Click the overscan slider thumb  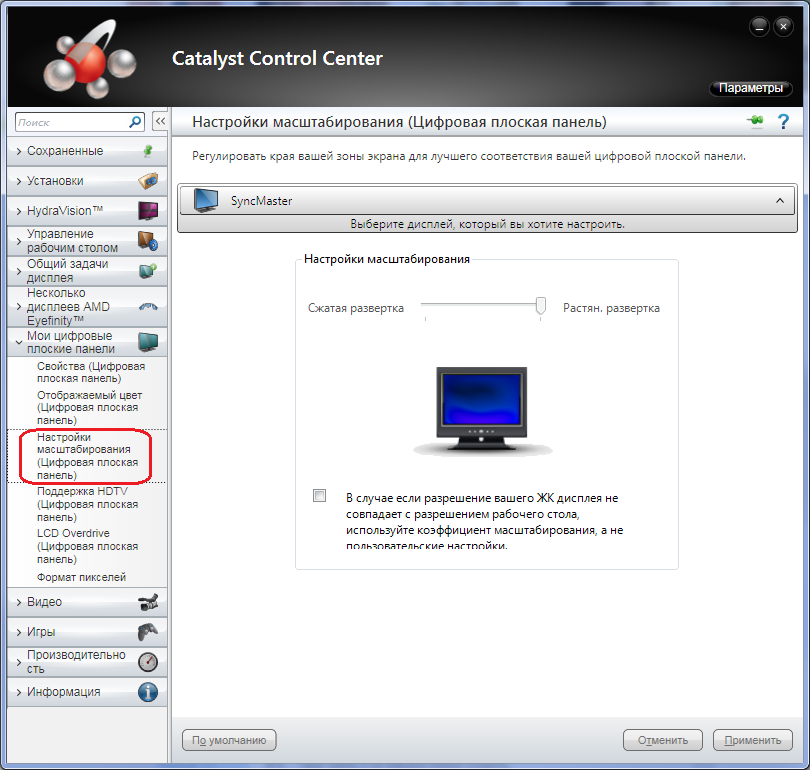point(540,305)
